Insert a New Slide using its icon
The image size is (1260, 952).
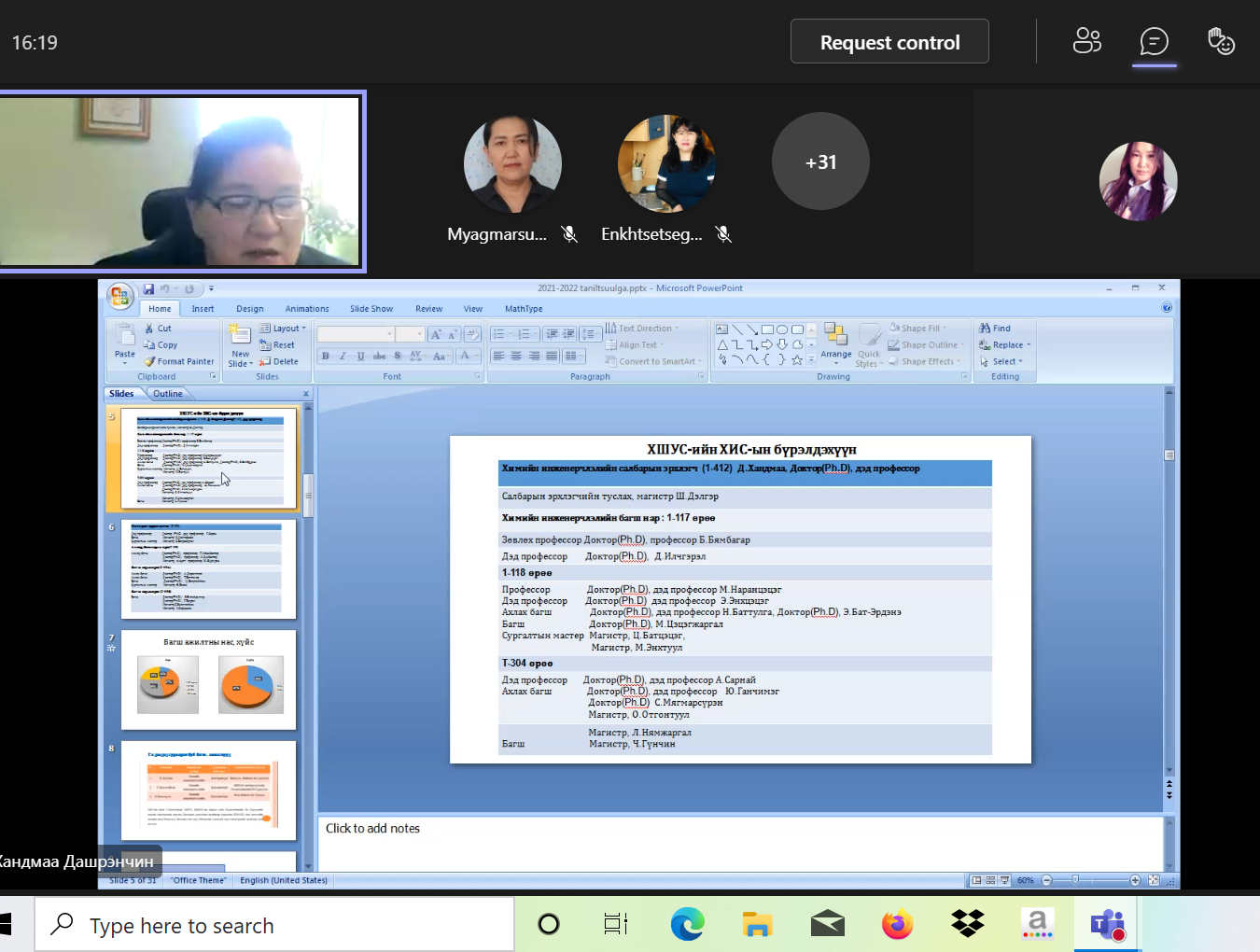241,335
